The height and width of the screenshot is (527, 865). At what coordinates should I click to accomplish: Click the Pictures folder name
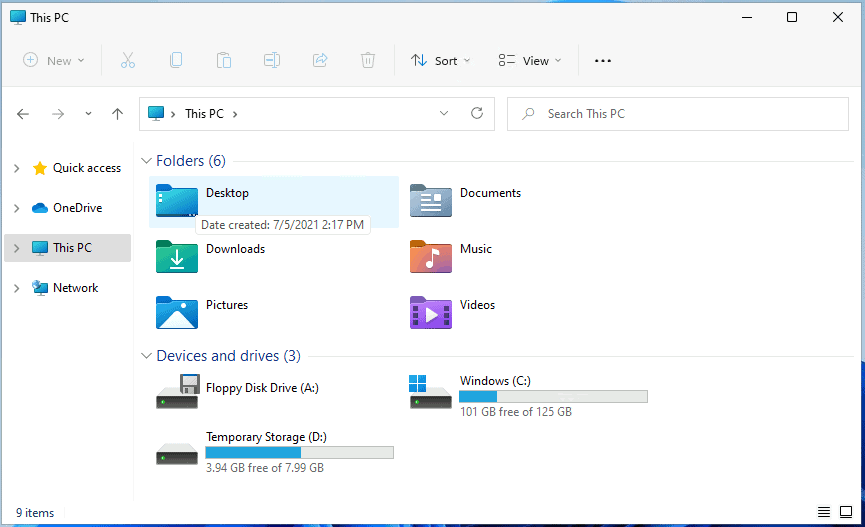pyautogui.click(x=227, y=305)
